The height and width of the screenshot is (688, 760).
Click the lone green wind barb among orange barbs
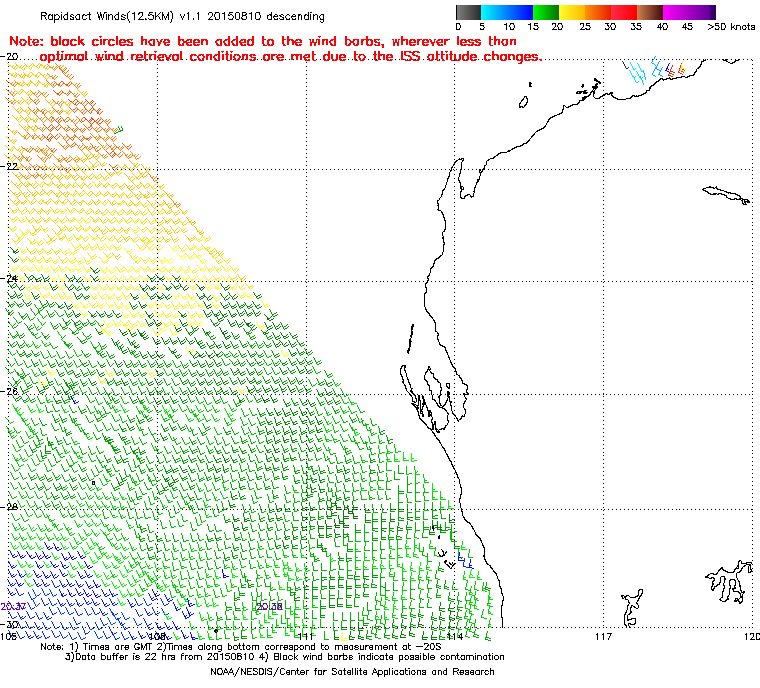click(118, 129)
